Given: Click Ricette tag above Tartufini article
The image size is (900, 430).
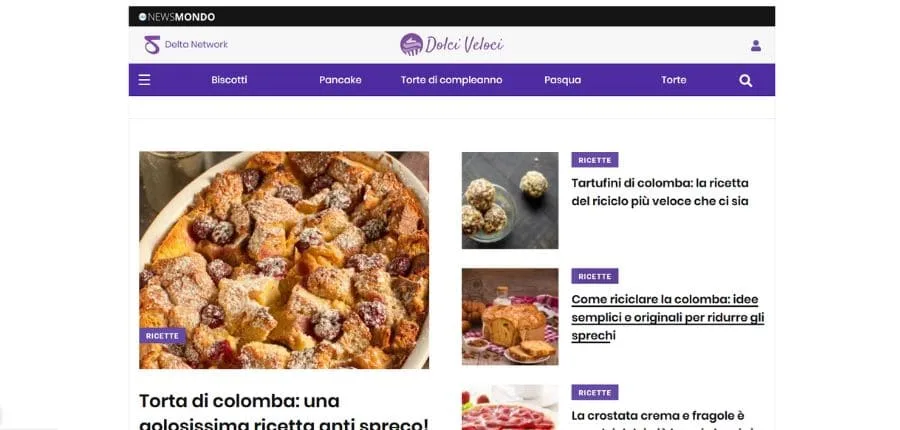Looking at the screenshot, I should click(595, 160).
